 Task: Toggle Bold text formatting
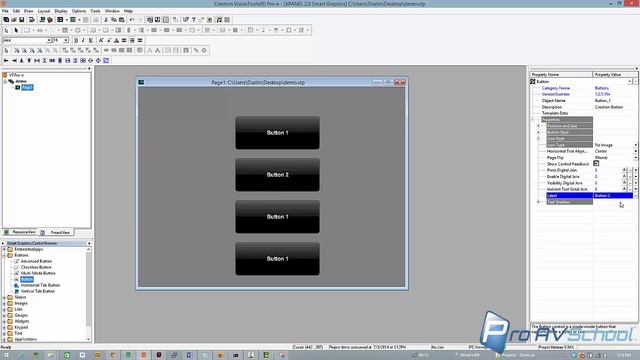pyautogui.click(x=76, y=40)
